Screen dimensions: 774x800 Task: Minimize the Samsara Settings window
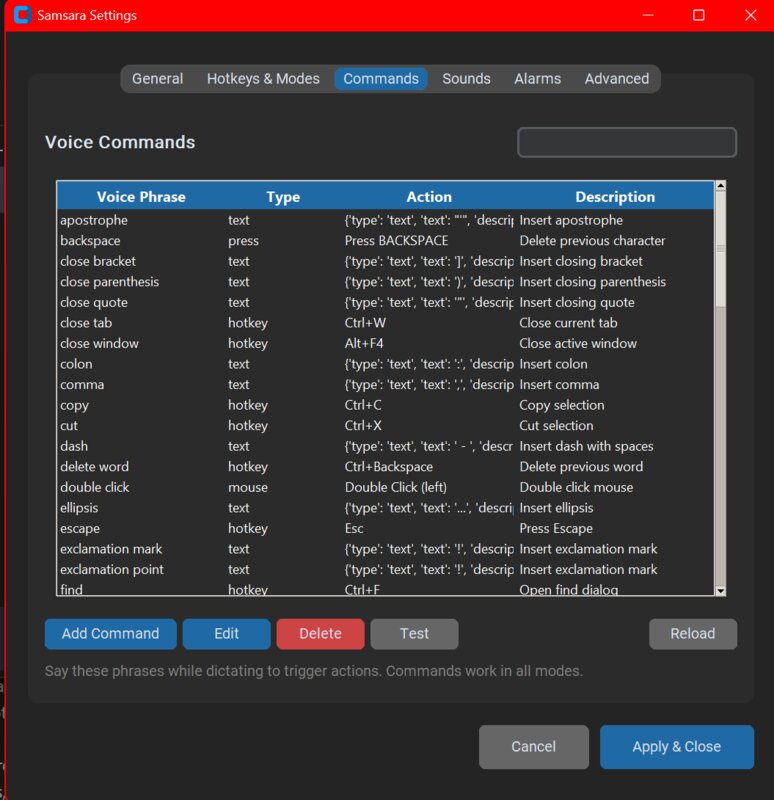pyautogui.click(x=647, y=15)
